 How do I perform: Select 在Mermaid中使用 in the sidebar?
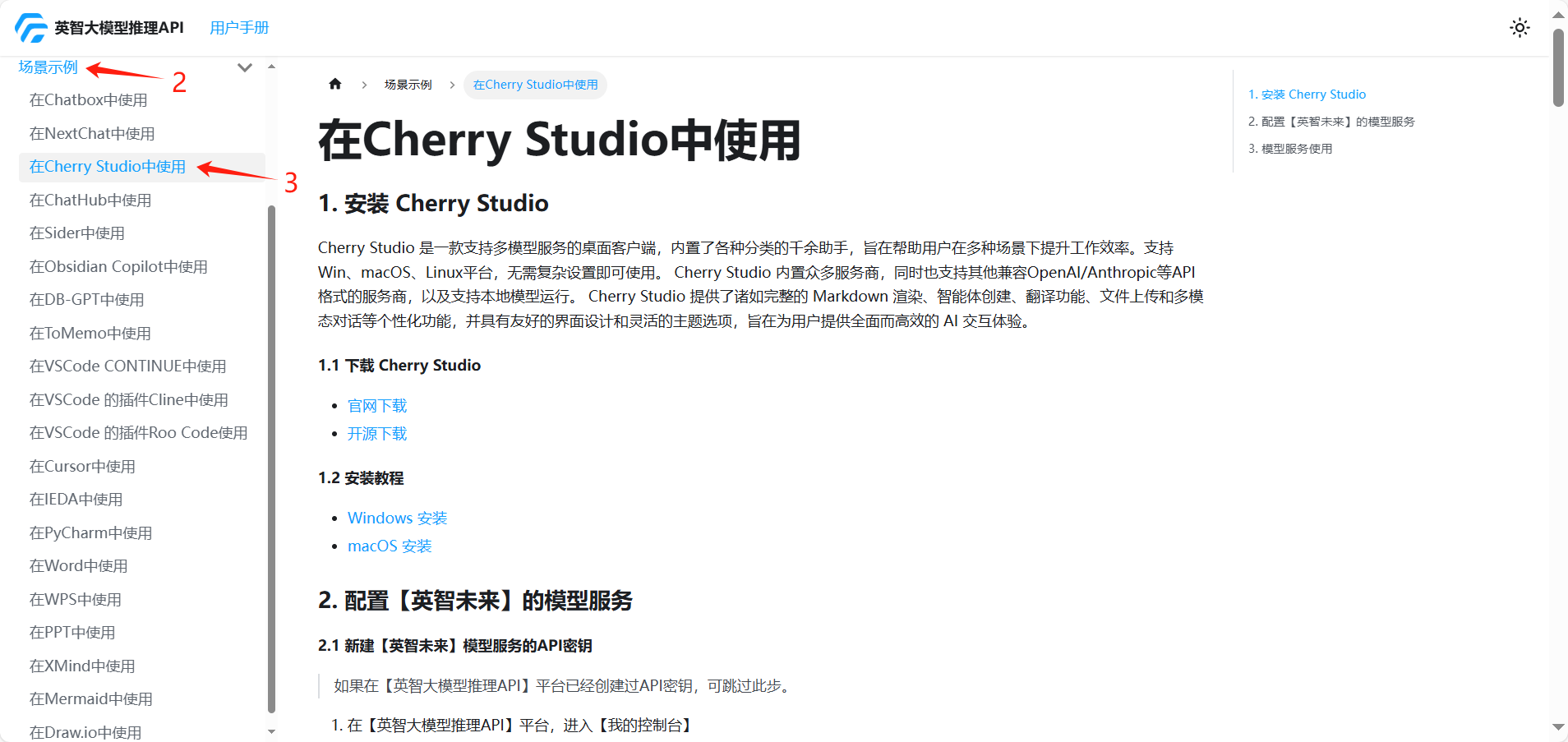(91, 699)
